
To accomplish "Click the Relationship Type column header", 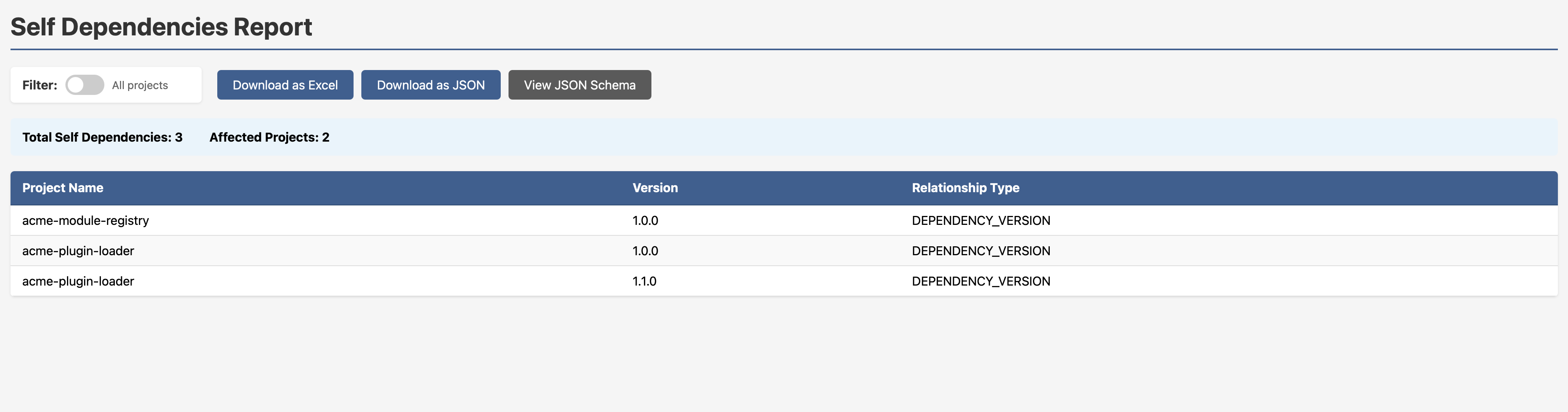I will [965, 188].
